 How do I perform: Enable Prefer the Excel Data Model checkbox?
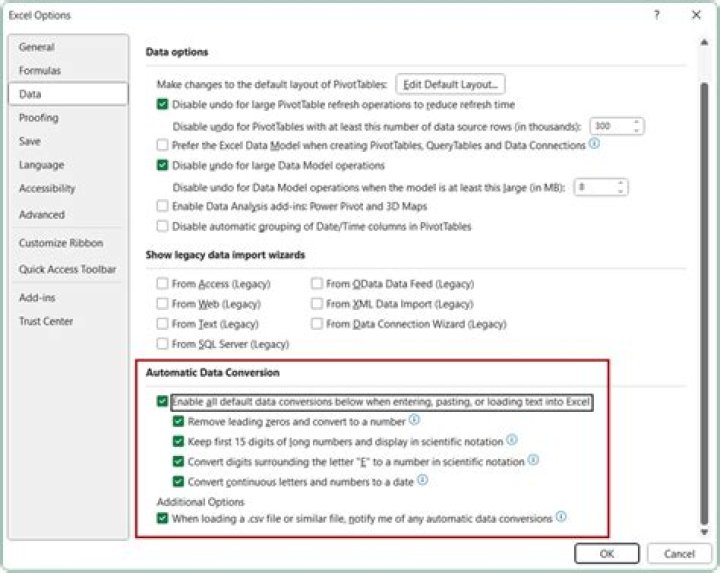click(x=163, y=145)
